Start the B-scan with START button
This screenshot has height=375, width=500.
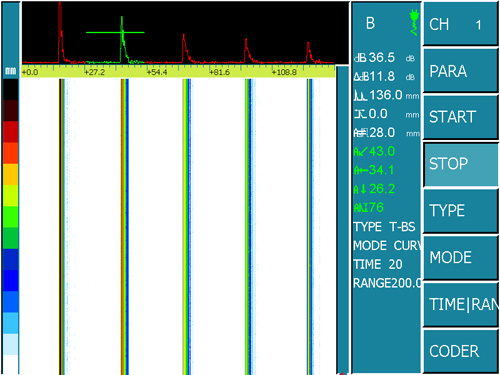point(460,117)
